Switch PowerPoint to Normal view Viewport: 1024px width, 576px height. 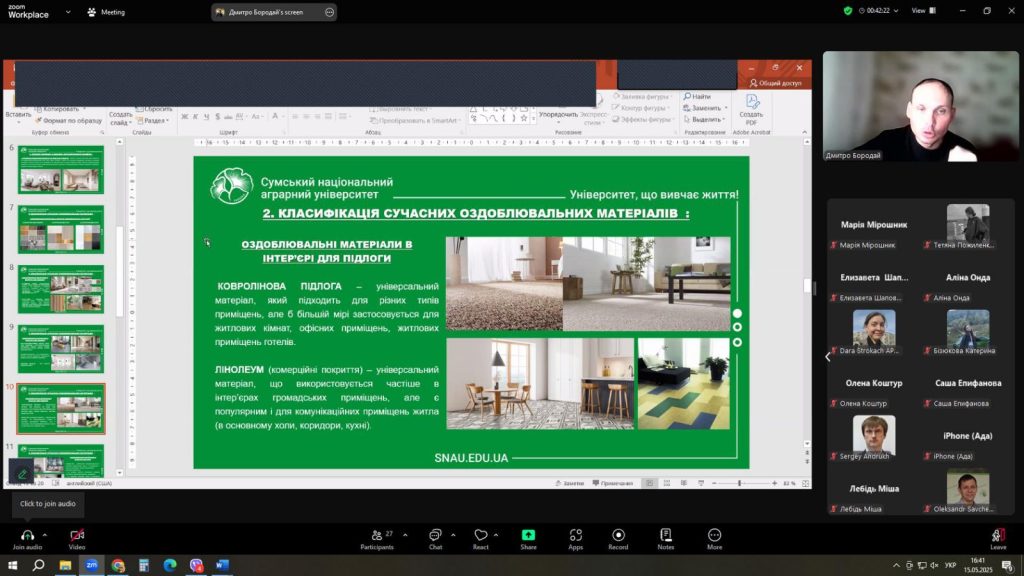650,483
